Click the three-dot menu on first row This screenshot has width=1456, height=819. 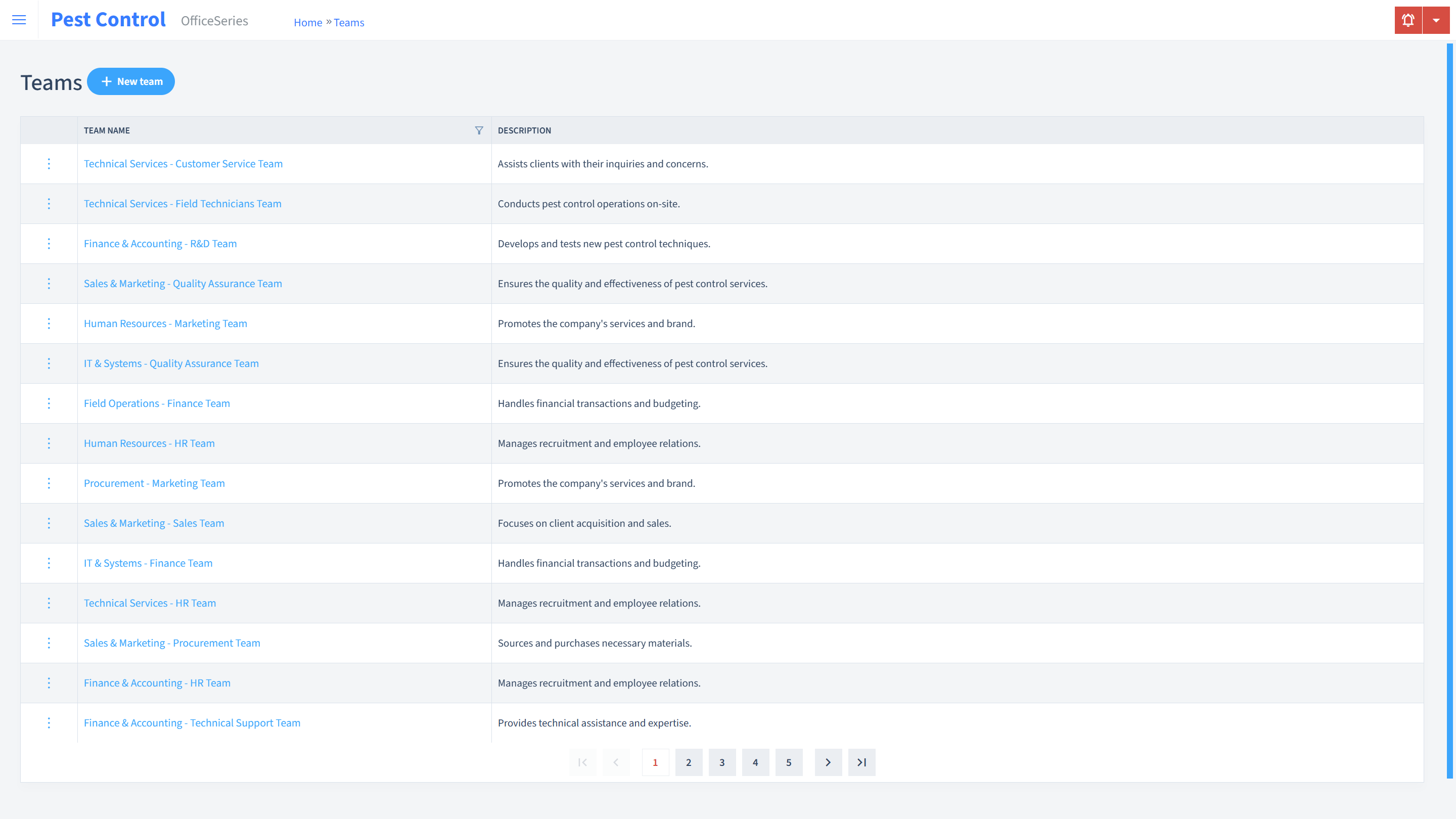(49, 163)
